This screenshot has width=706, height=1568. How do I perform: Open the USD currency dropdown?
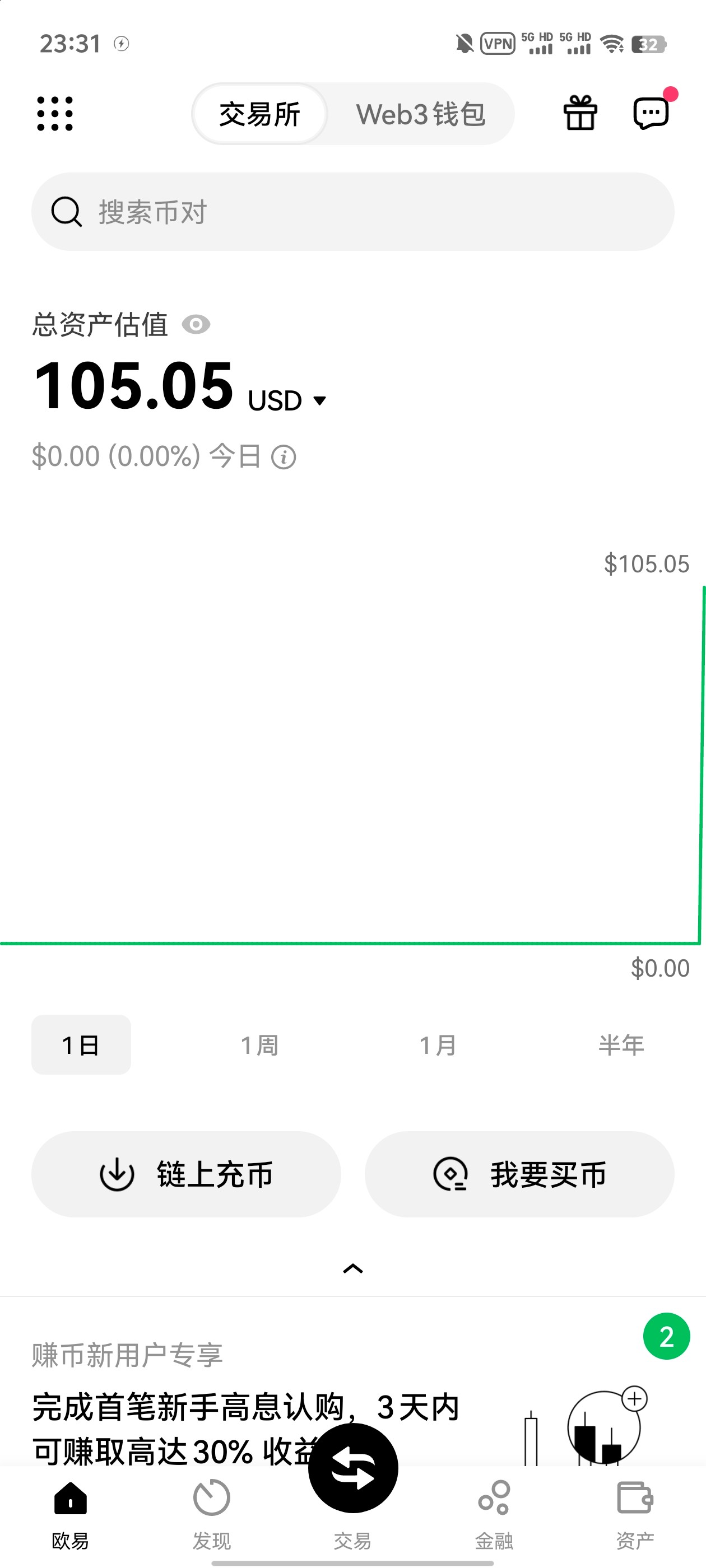point(287,400)
